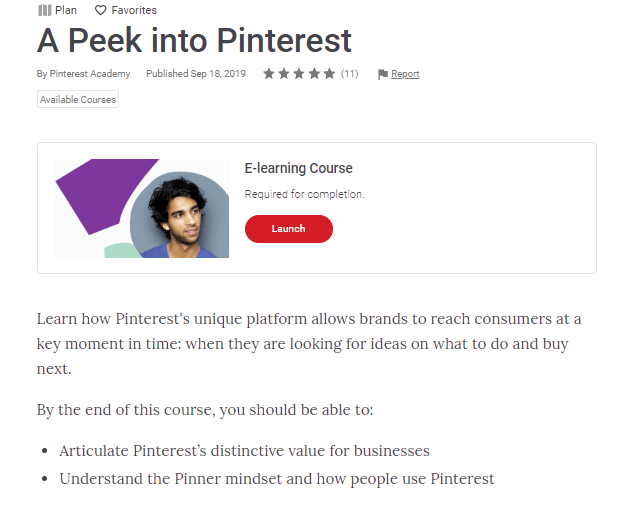Click the Pinterest Academy author name
This screenshot has height=505, width=623.
coord(90,74)
